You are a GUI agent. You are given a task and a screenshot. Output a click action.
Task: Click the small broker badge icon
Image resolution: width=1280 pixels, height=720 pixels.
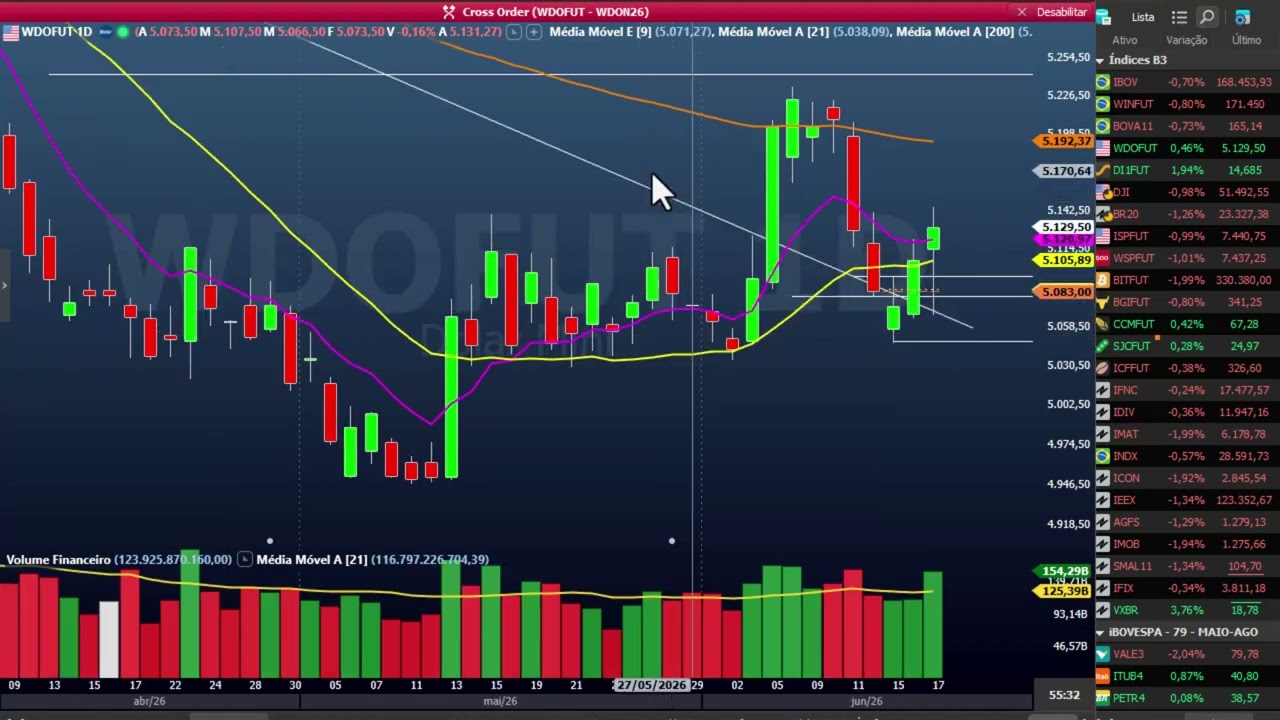[105, 32]
